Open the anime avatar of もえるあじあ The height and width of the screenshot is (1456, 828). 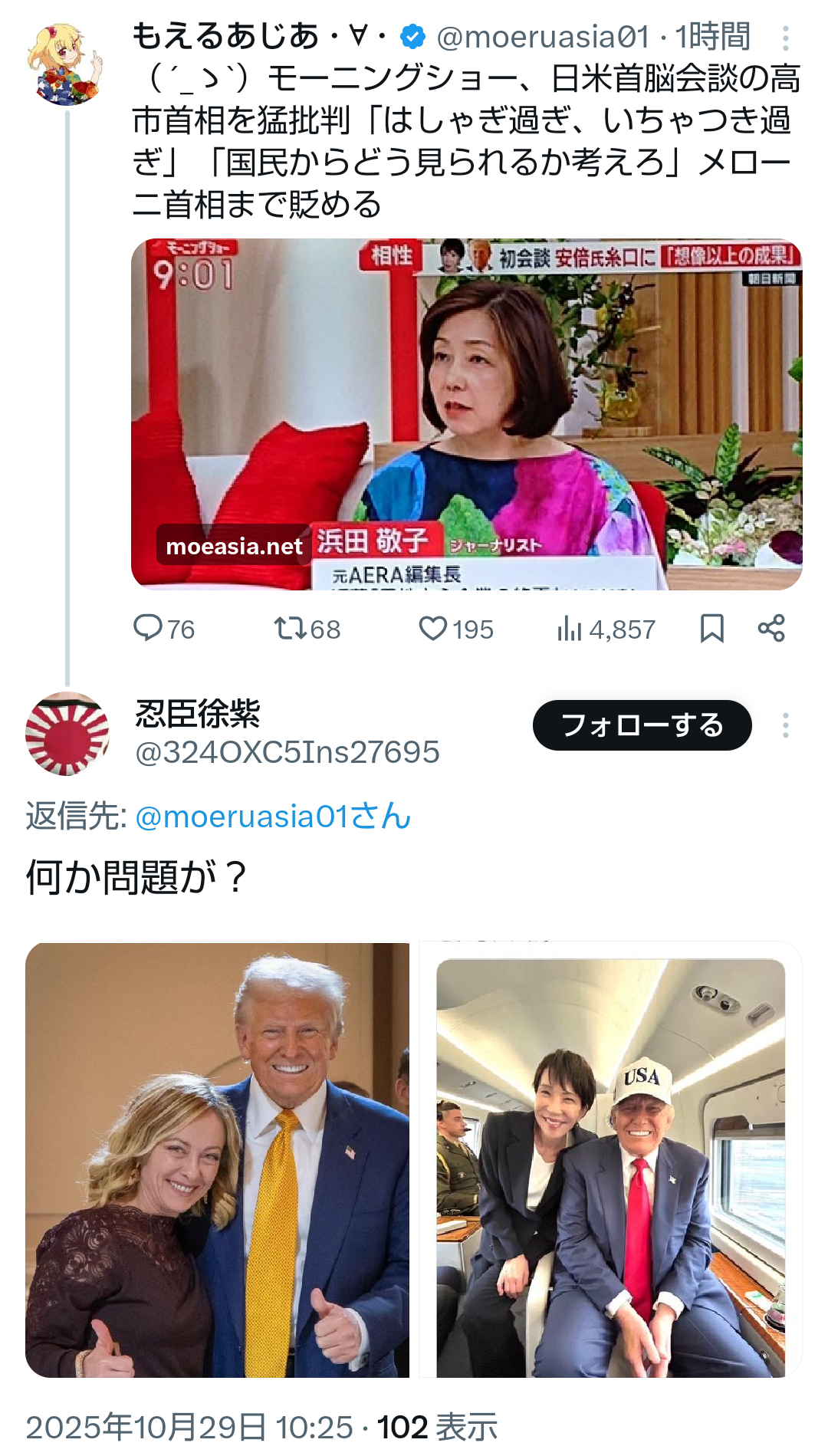click(65, 64)
